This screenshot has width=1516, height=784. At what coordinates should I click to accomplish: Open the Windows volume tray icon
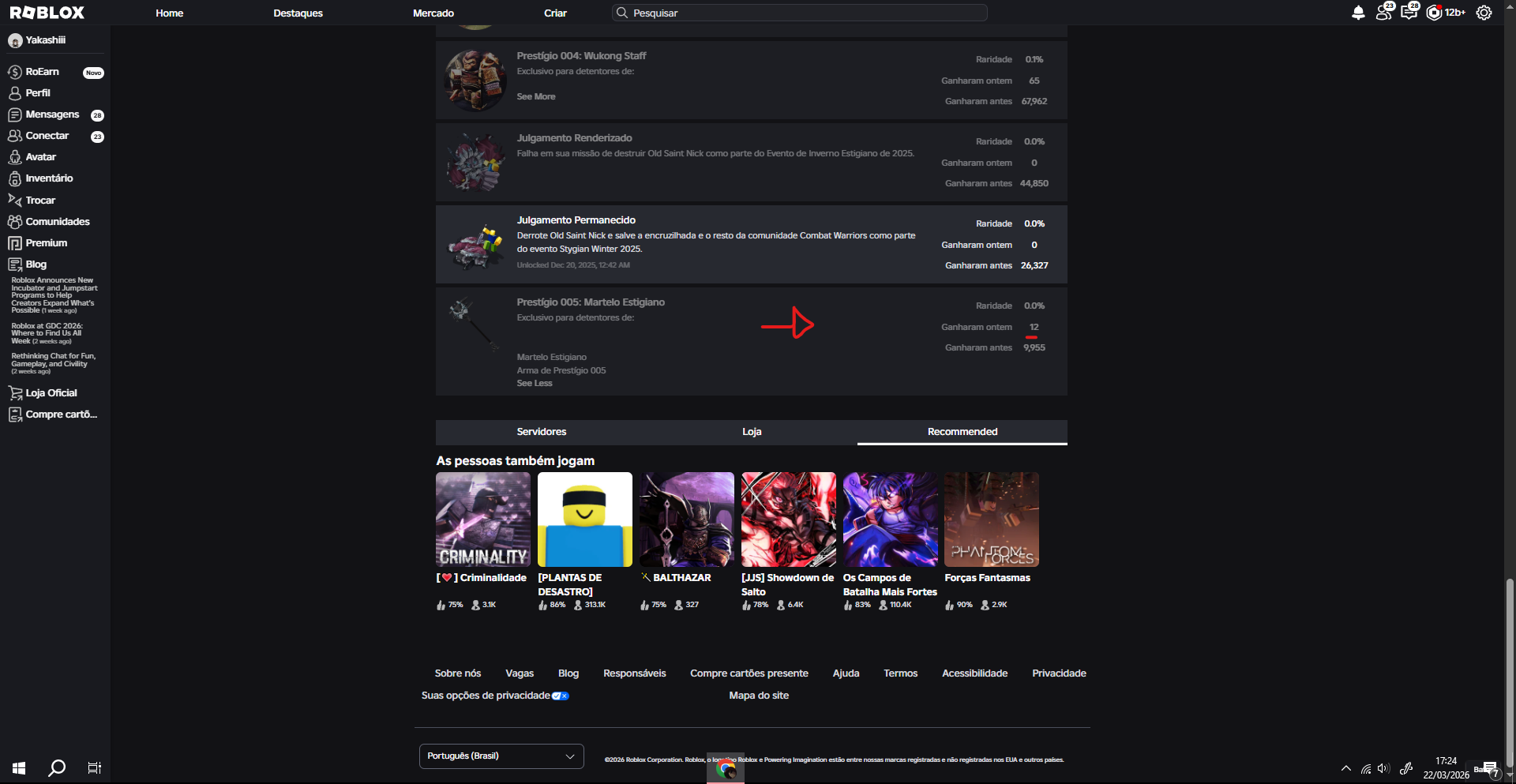[x=1383, y=768]
